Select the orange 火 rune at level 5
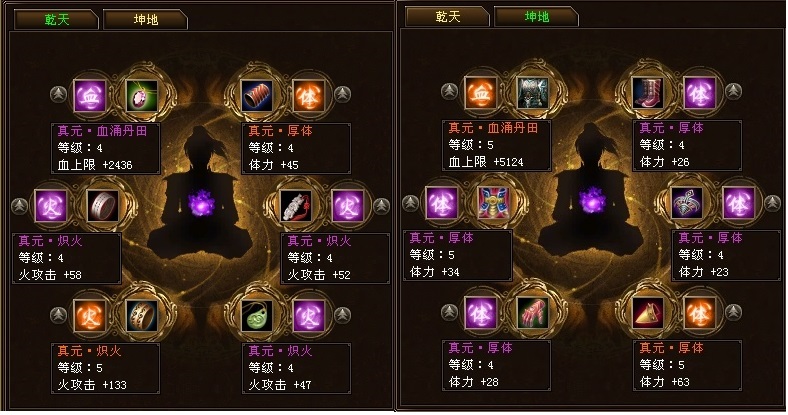 [x=89, y=316]
